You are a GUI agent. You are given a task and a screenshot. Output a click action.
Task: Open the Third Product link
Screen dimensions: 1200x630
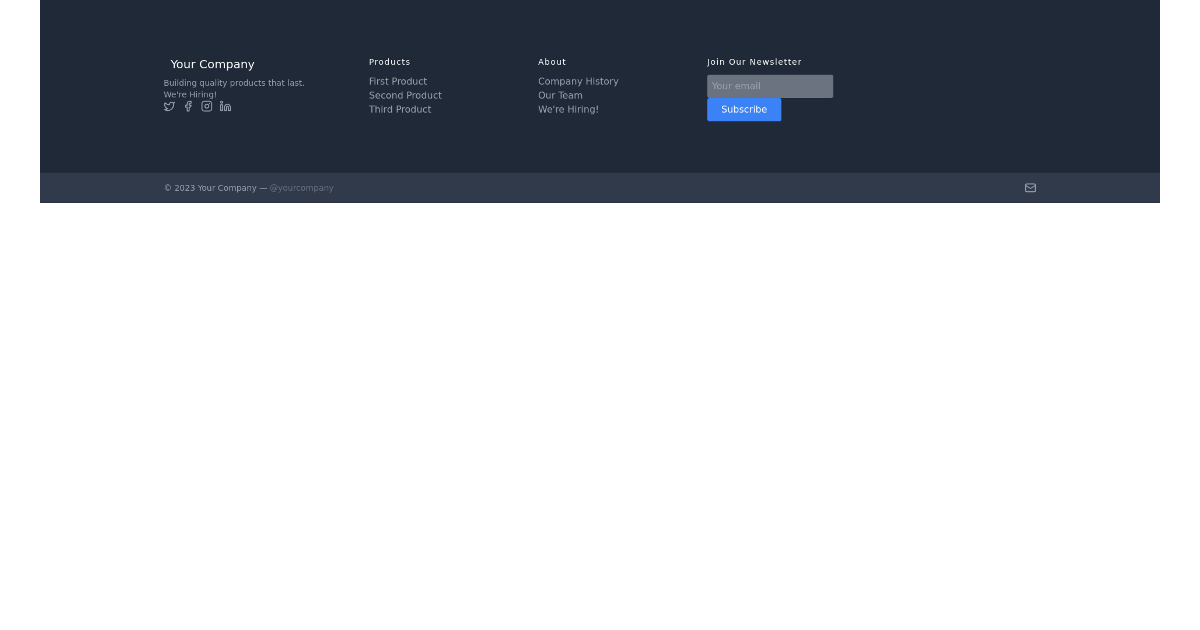tap(400, 109)
